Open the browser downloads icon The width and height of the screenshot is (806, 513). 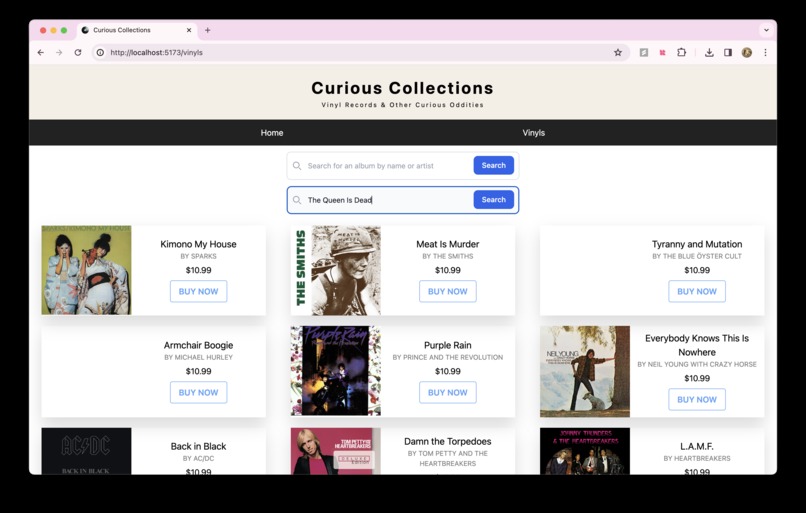point(709,52)
